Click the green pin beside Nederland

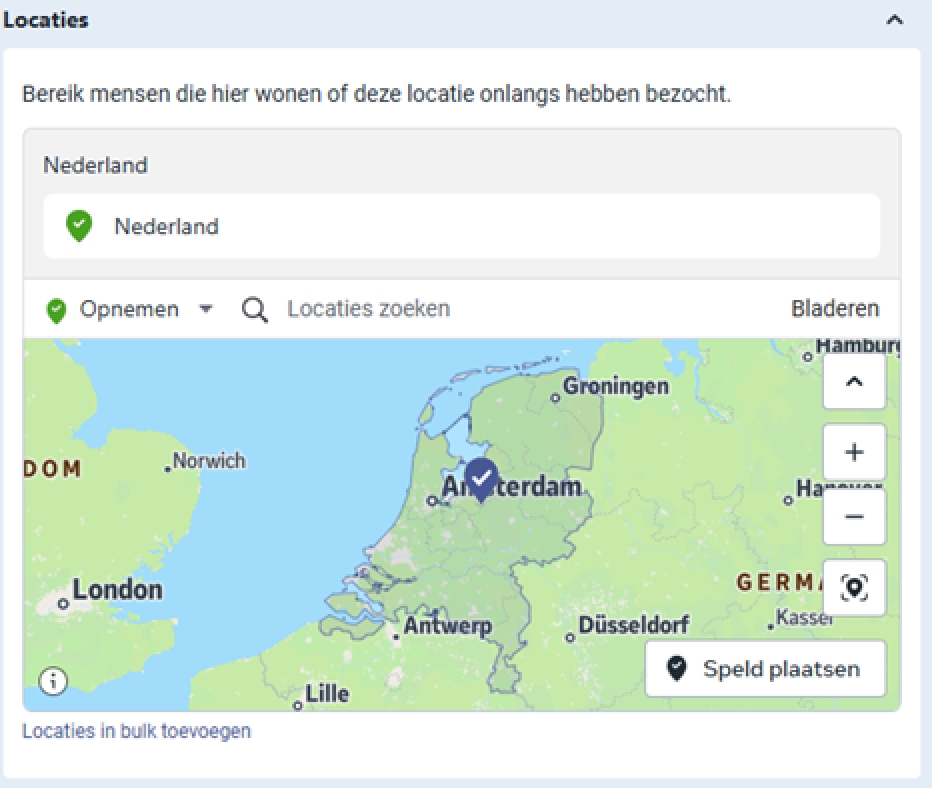coord(79,226)
